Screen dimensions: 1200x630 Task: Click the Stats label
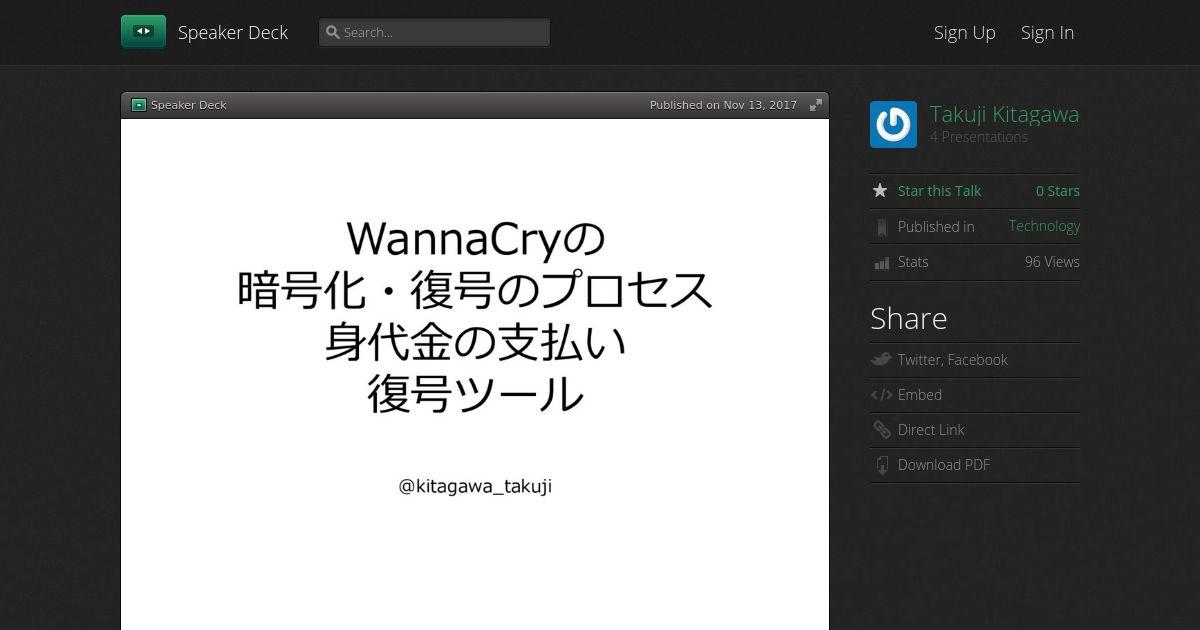coord(913,262)
